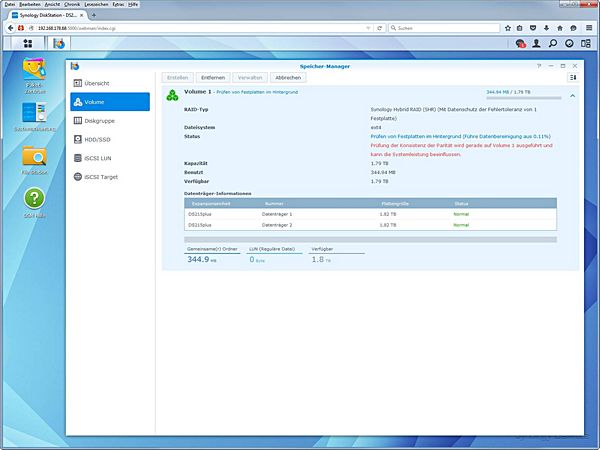Image resolution: width=600 pixels, height=450 pixels.
Task: Open the Firefox bookmarks list icon
Action: pos(520,28)
